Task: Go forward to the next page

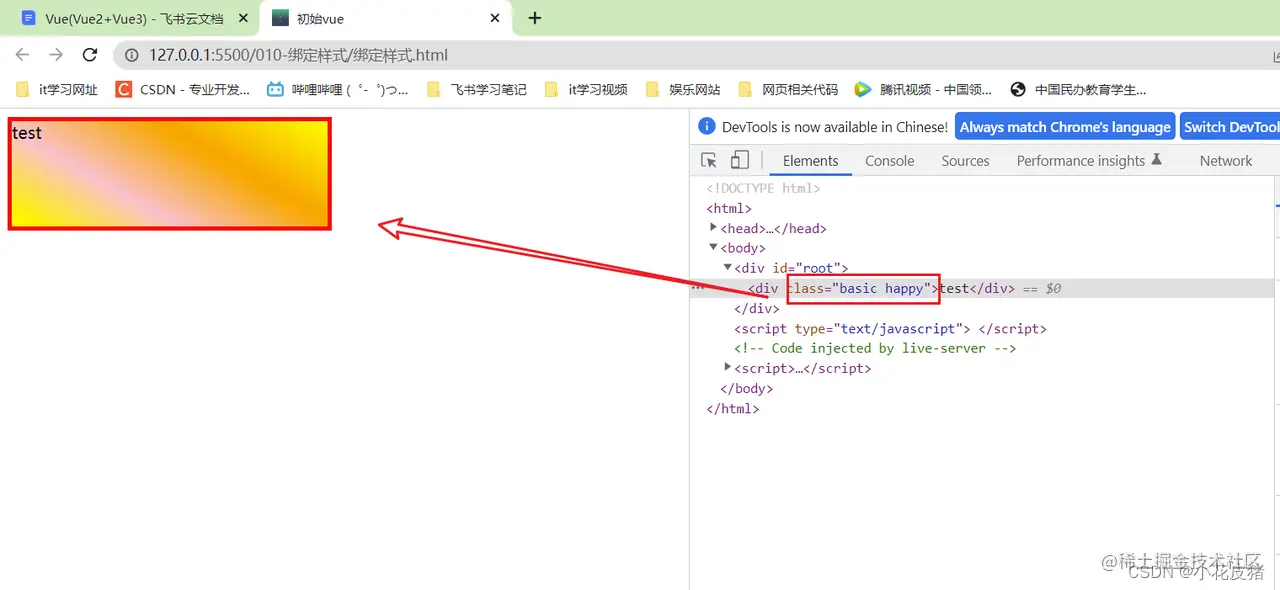Action: (56, 55)
